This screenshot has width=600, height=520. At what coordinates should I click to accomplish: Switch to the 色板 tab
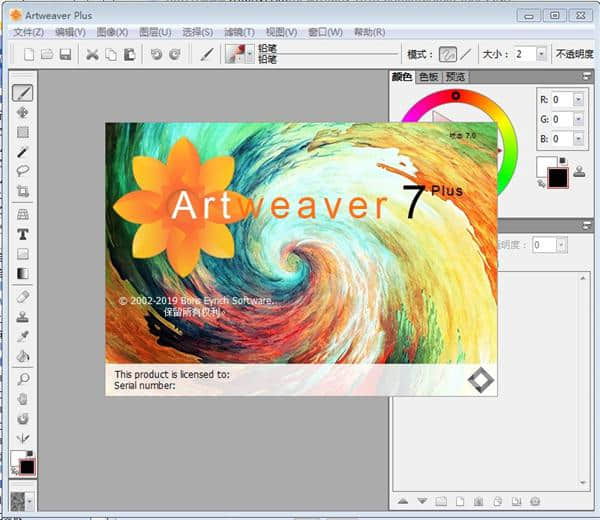tap(429, 77)
